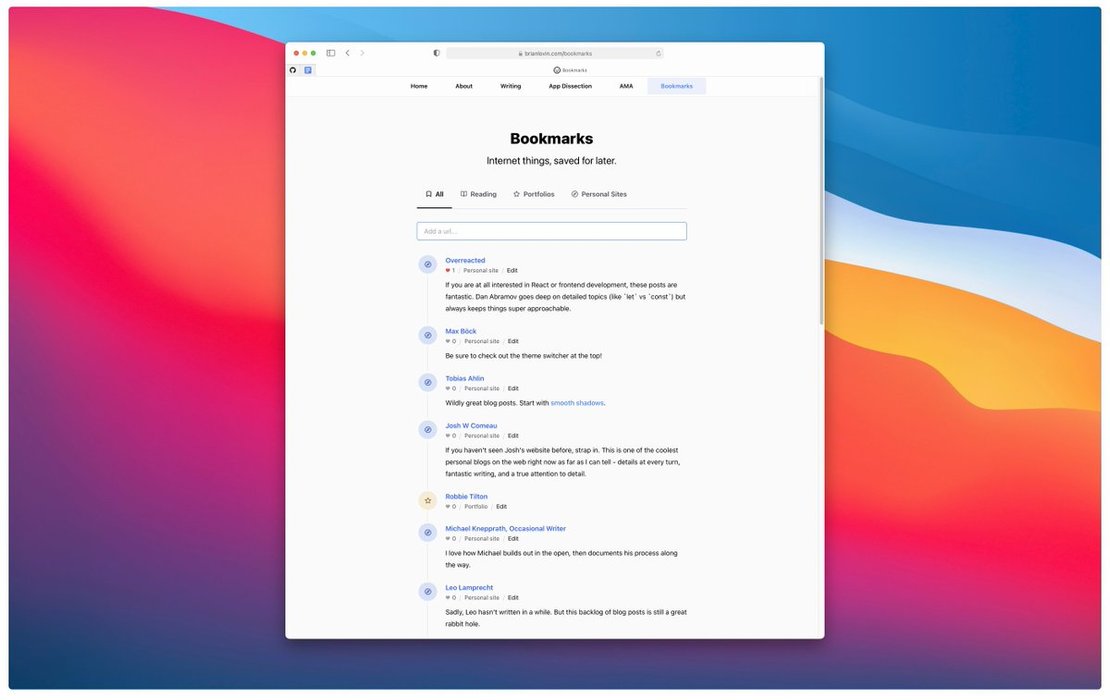Click the compass icon beside Max Böck
1110x700 pixels.
(428, 335)
